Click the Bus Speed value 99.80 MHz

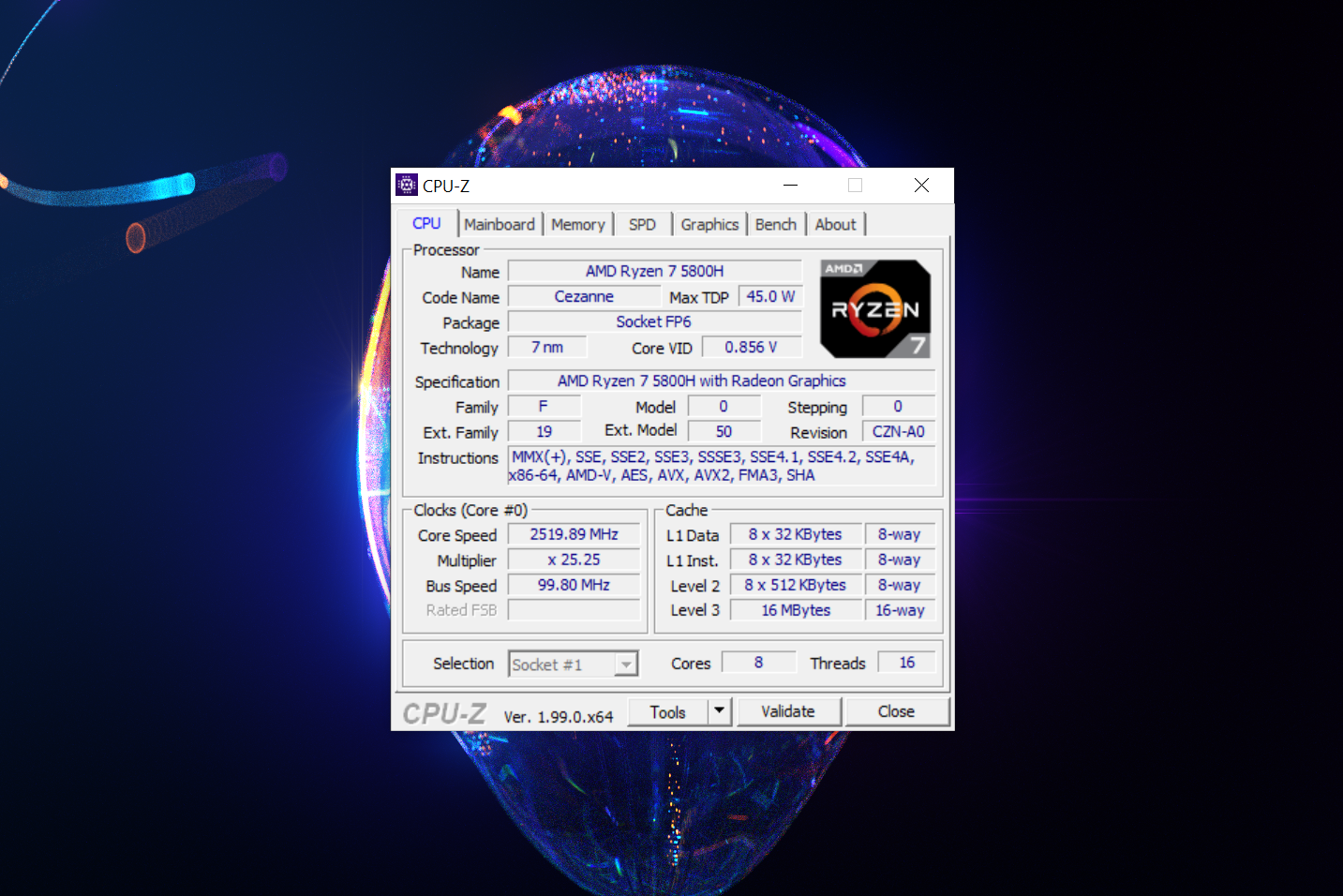point(574,585)
